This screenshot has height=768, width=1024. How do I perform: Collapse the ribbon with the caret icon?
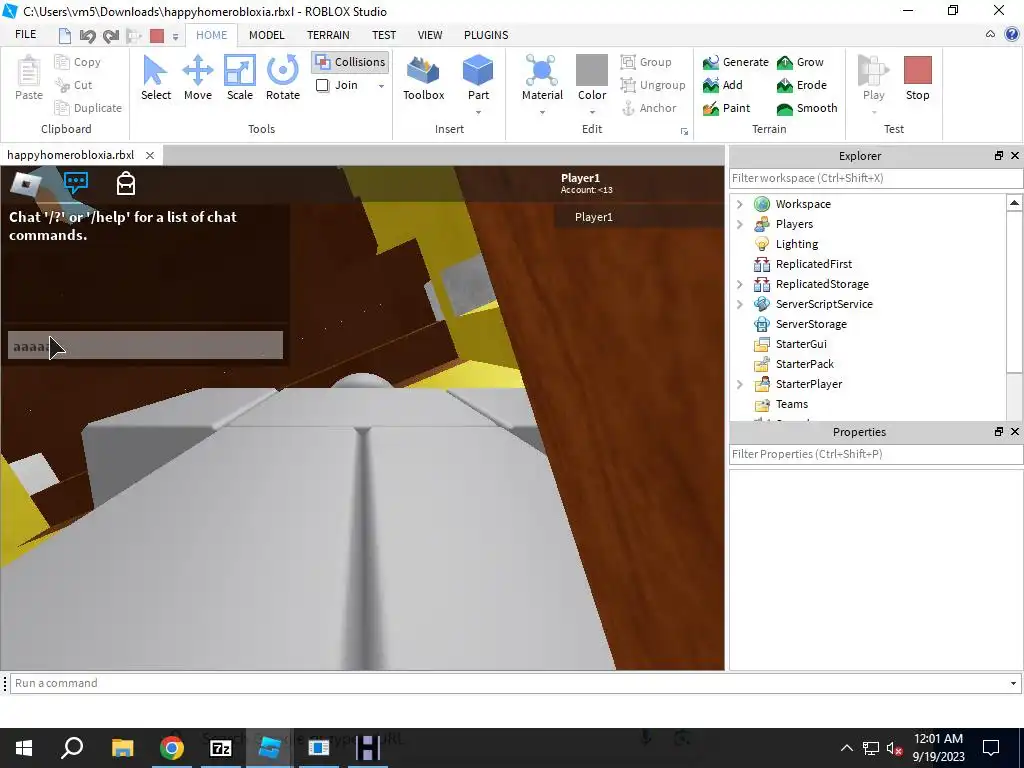[x=991, y=35]
